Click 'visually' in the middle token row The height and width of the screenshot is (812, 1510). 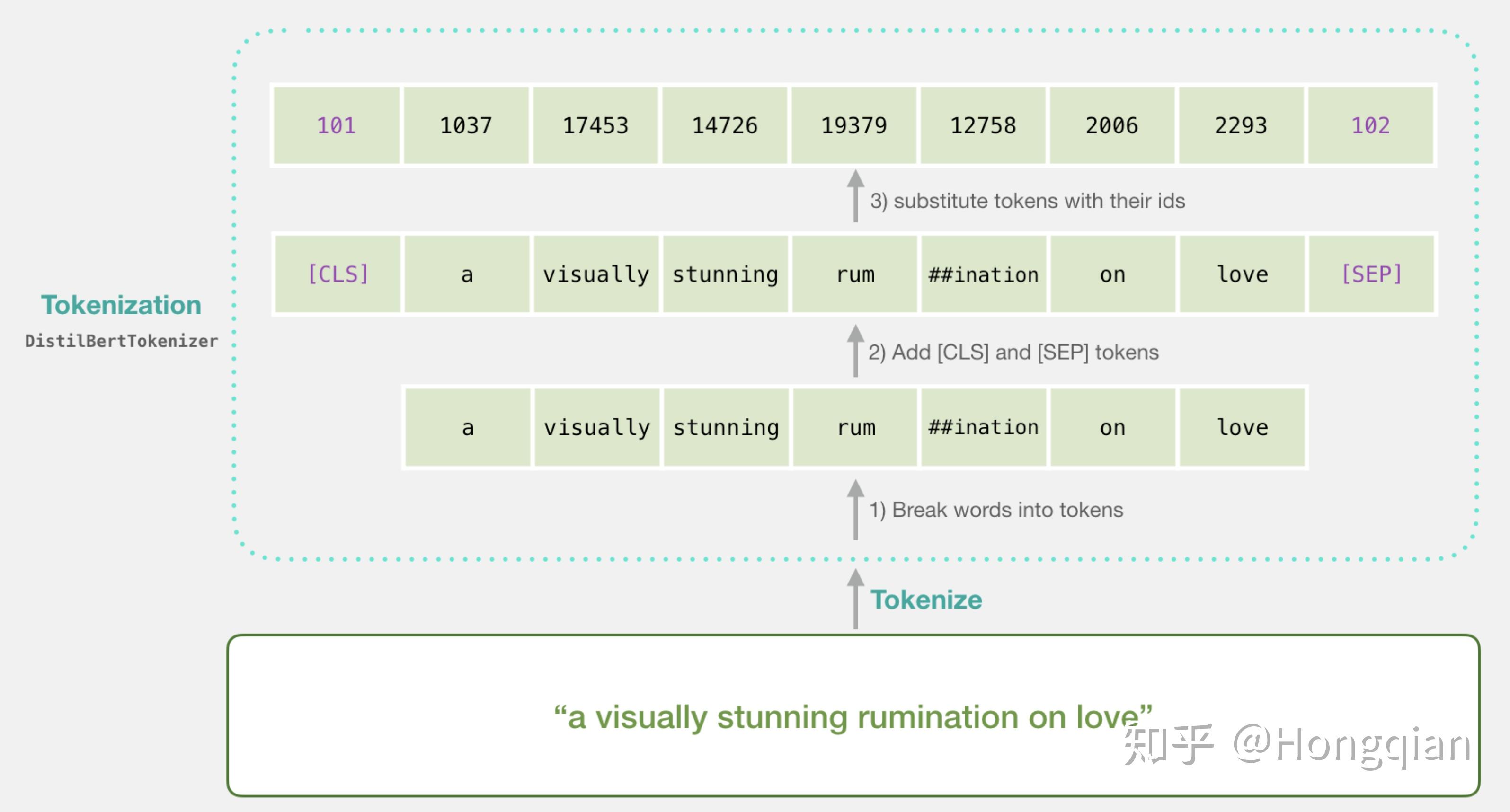pyautogui.click(x=596, y=274)
